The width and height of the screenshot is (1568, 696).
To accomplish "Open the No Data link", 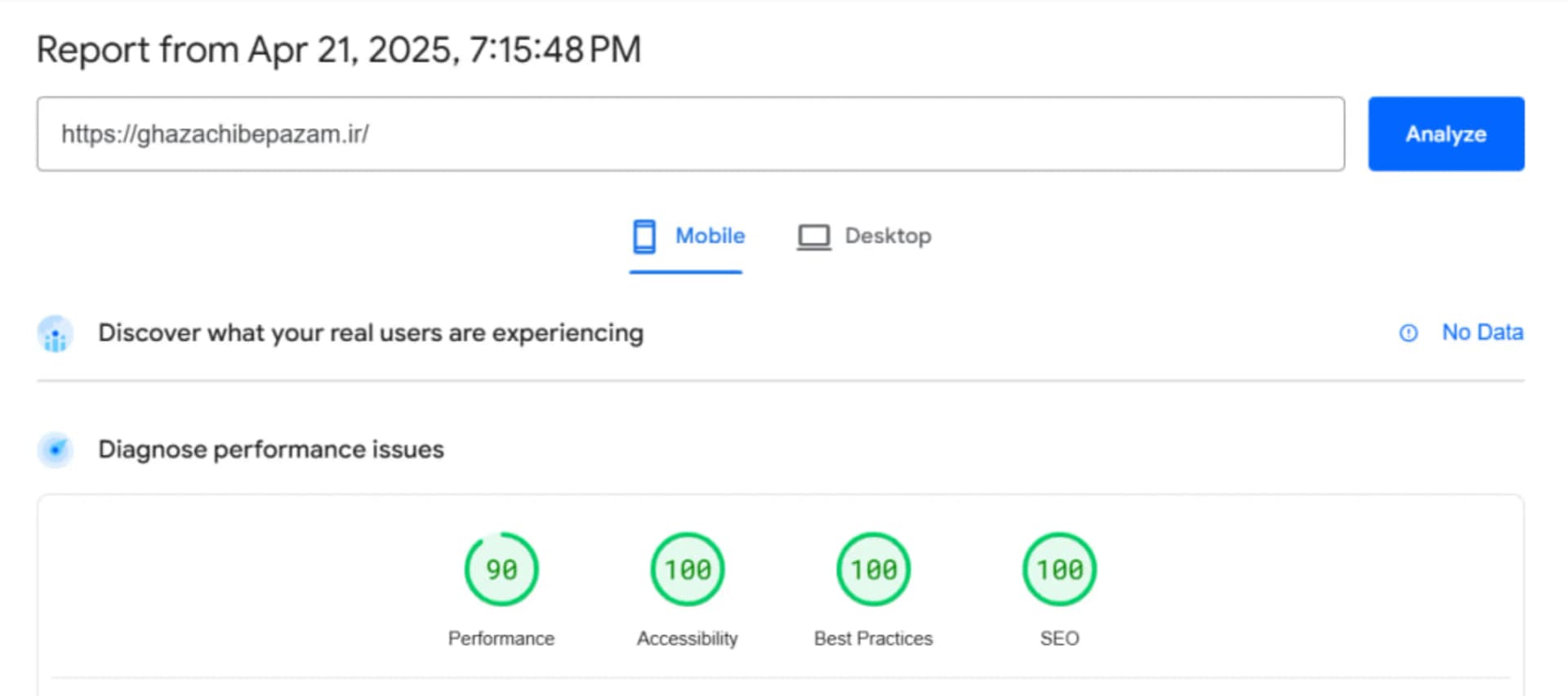I will 1482,332.
